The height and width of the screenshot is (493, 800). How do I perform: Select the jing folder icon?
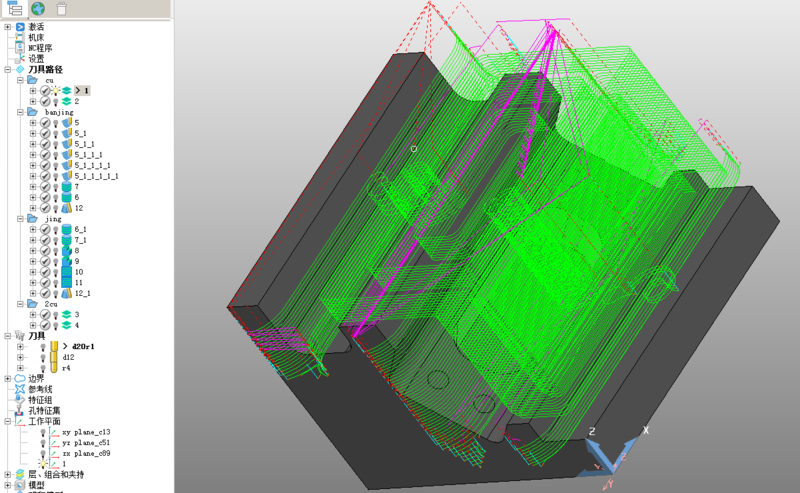[32, 218]
